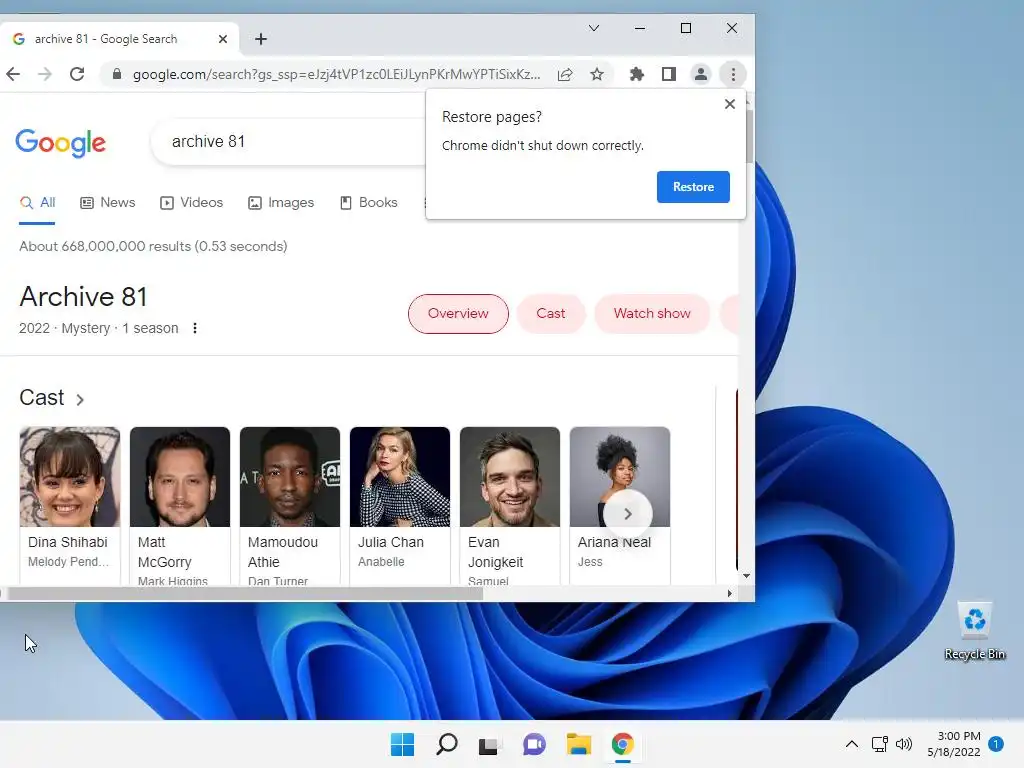This screenshot has width=1024, height=768.
Task: Click into the archive 81 search box
Action: (x=287, y=142)
